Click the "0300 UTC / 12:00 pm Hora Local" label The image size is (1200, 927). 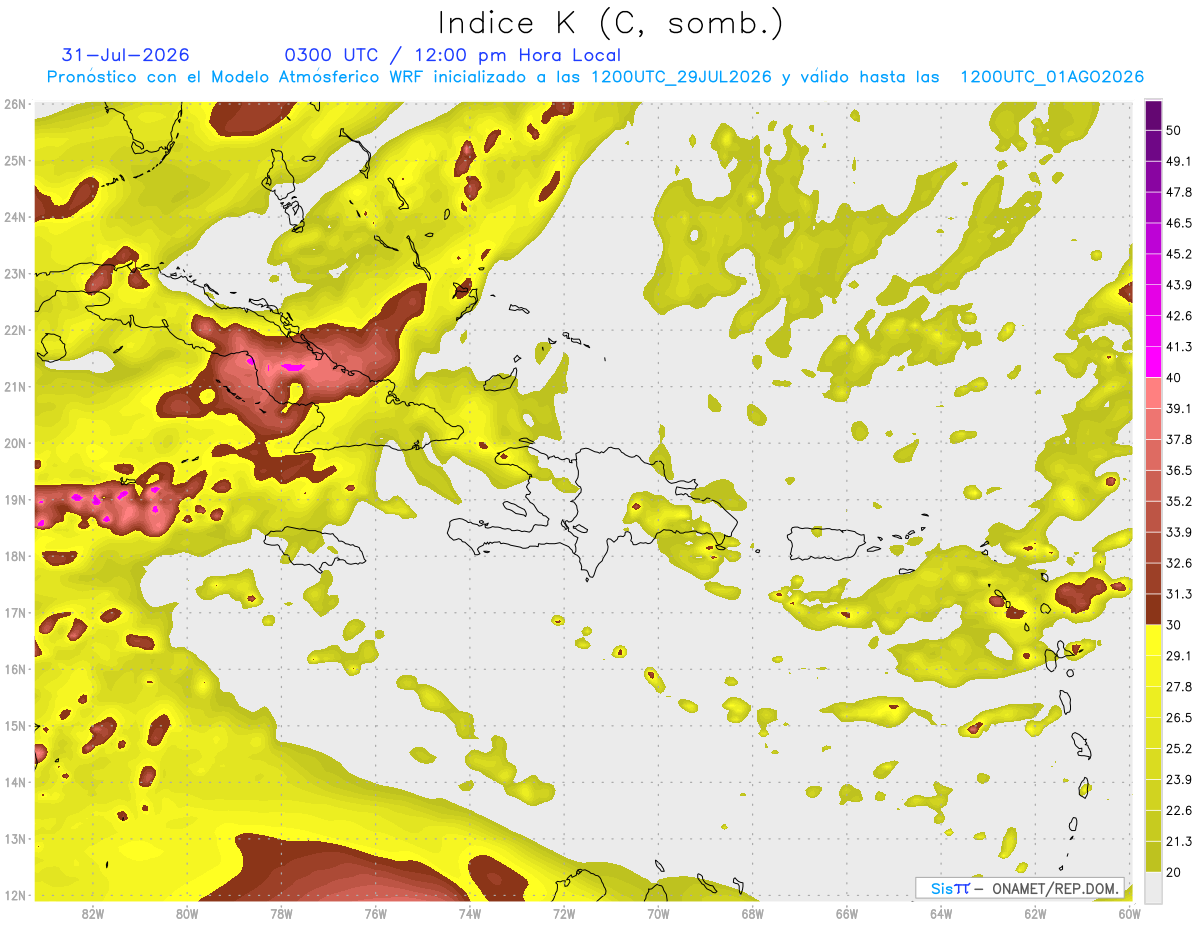coord(452,55)
